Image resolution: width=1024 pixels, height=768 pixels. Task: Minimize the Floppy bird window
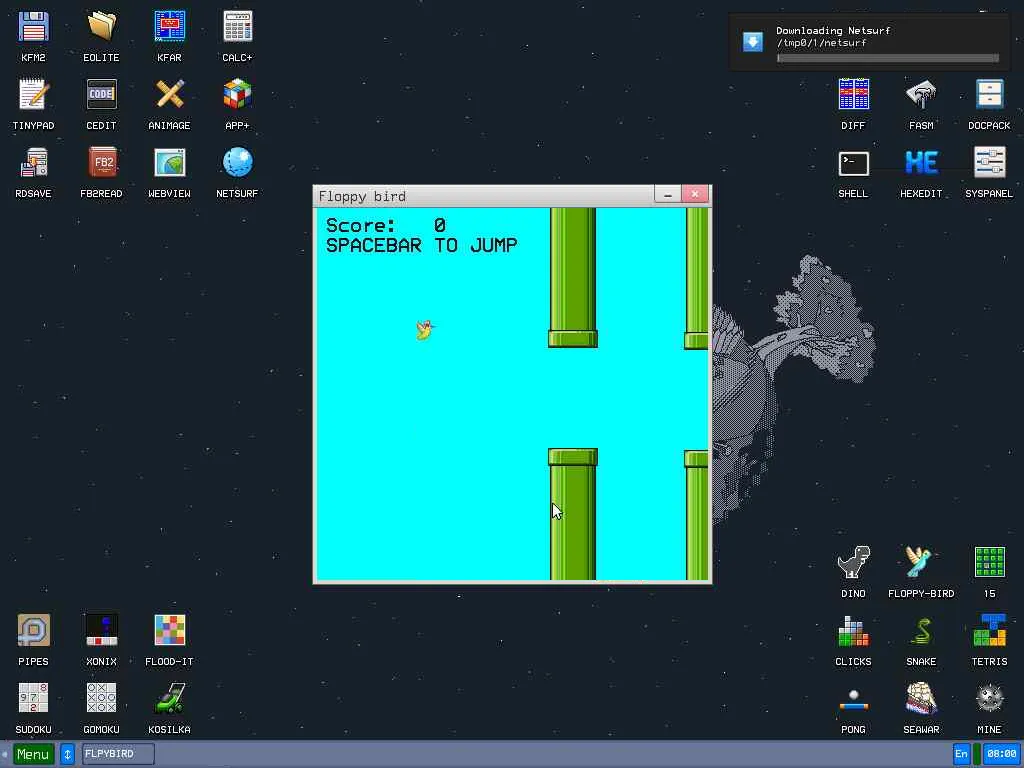click(x=667, y=195)
